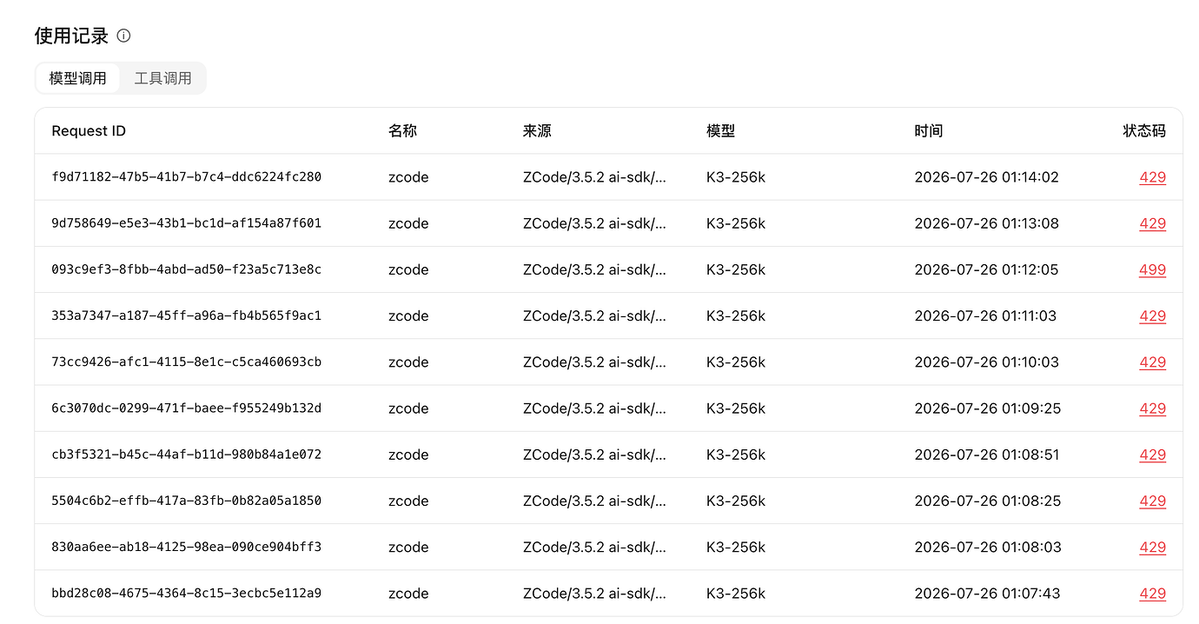Click the 模型 column header
This screenshot has width=1199, height=624.
(720, 131)
